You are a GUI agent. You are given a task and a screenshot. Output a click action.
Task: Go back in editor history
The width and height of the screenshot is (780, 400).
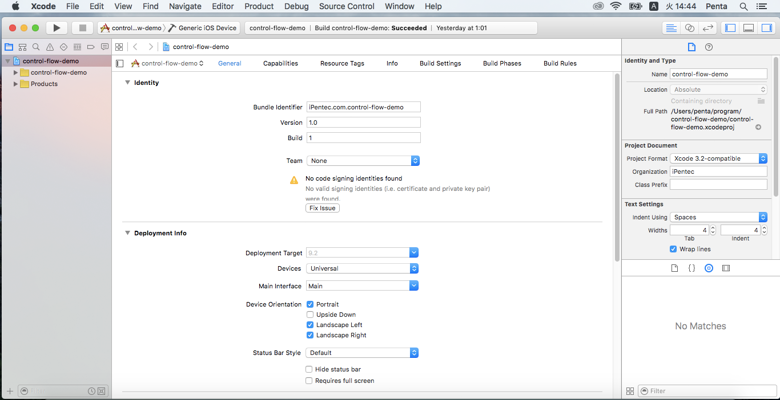point(135,47)
